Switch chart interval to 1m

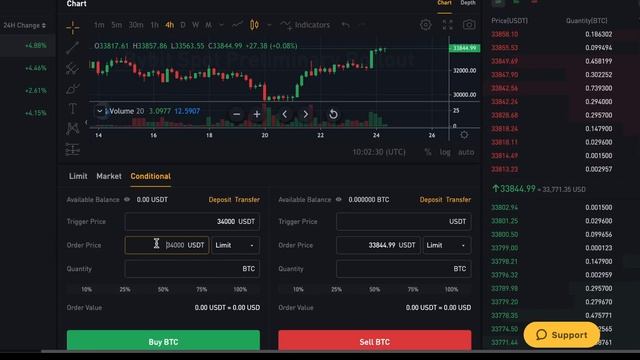click(x=99, y=25)
